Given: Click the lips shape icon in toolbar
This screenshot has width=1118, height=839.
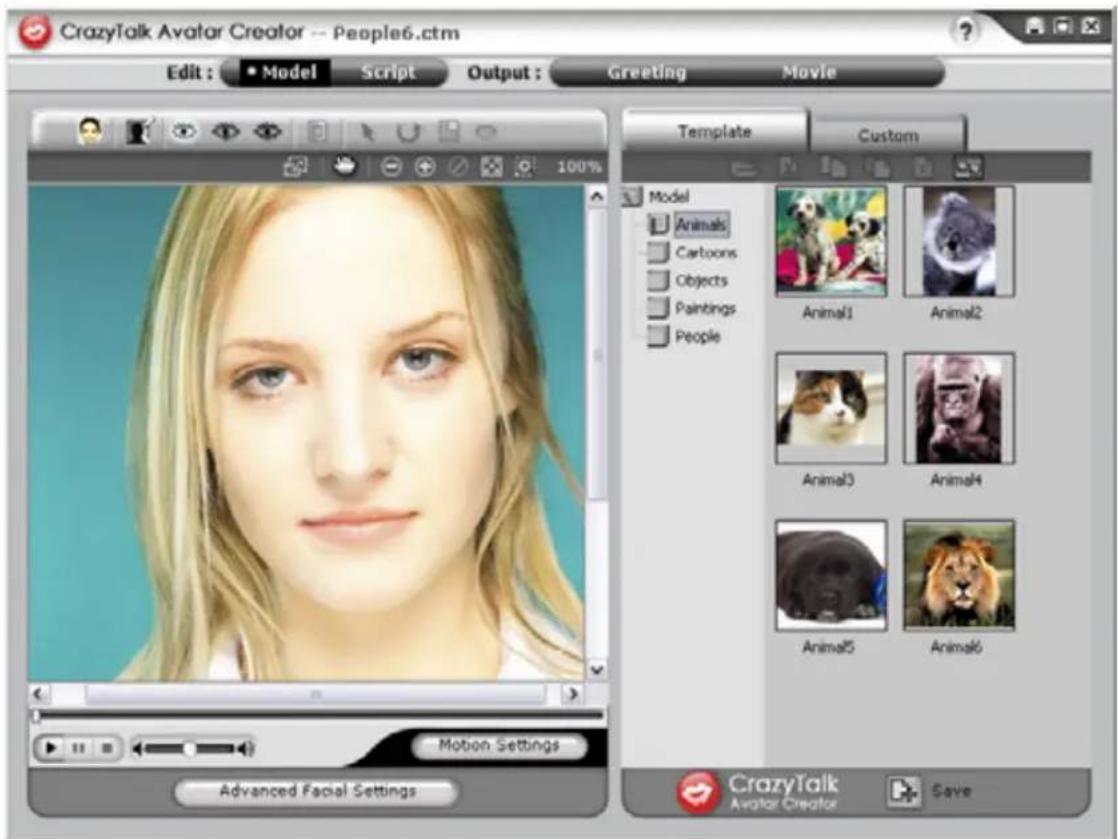Looking at the screenshot, I should click(x=486, y=132).
